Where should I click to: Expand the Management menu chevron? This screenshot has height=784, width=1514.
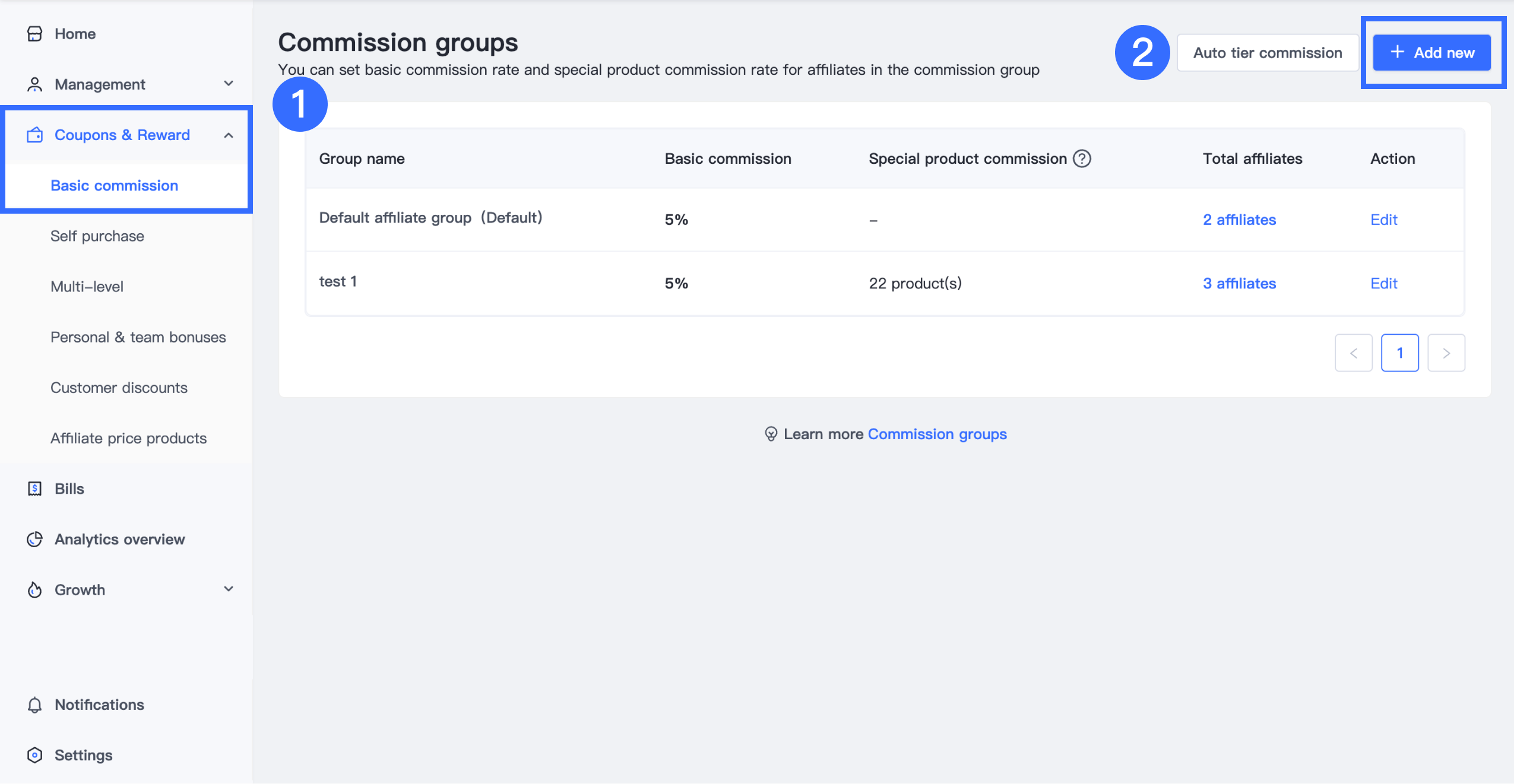[x=229, y=84]
